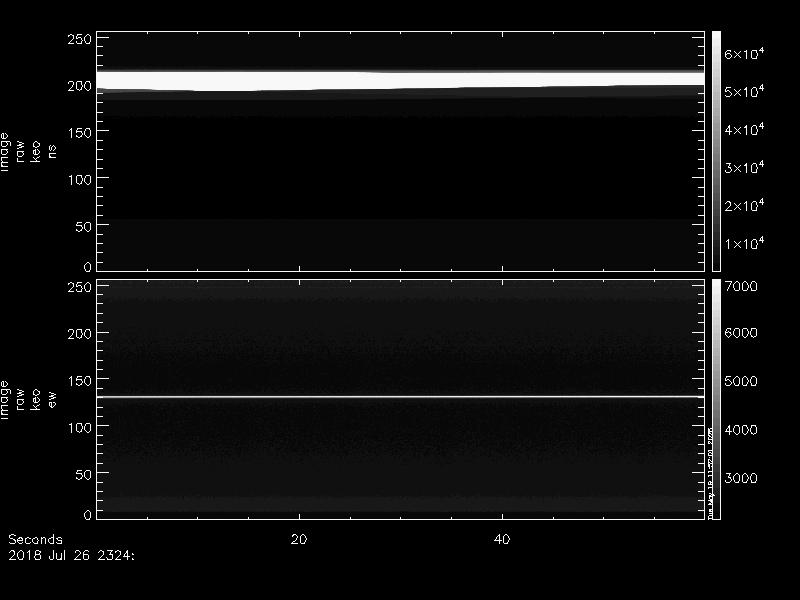
Task: Select the '2018 Jul 26 2324:' date label
Action: pos(71,555)
